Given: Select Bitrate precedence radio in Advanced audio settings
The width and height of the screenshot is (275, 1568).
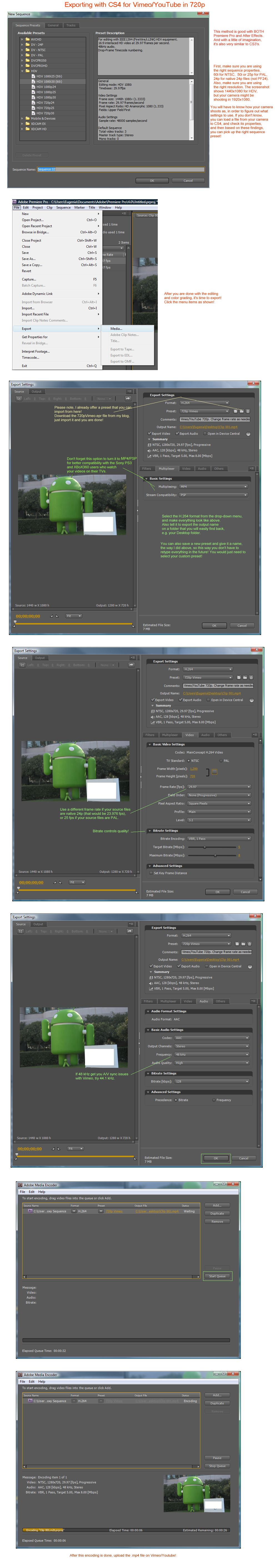Looking at the screenshot, I should tap(176, 1100).
